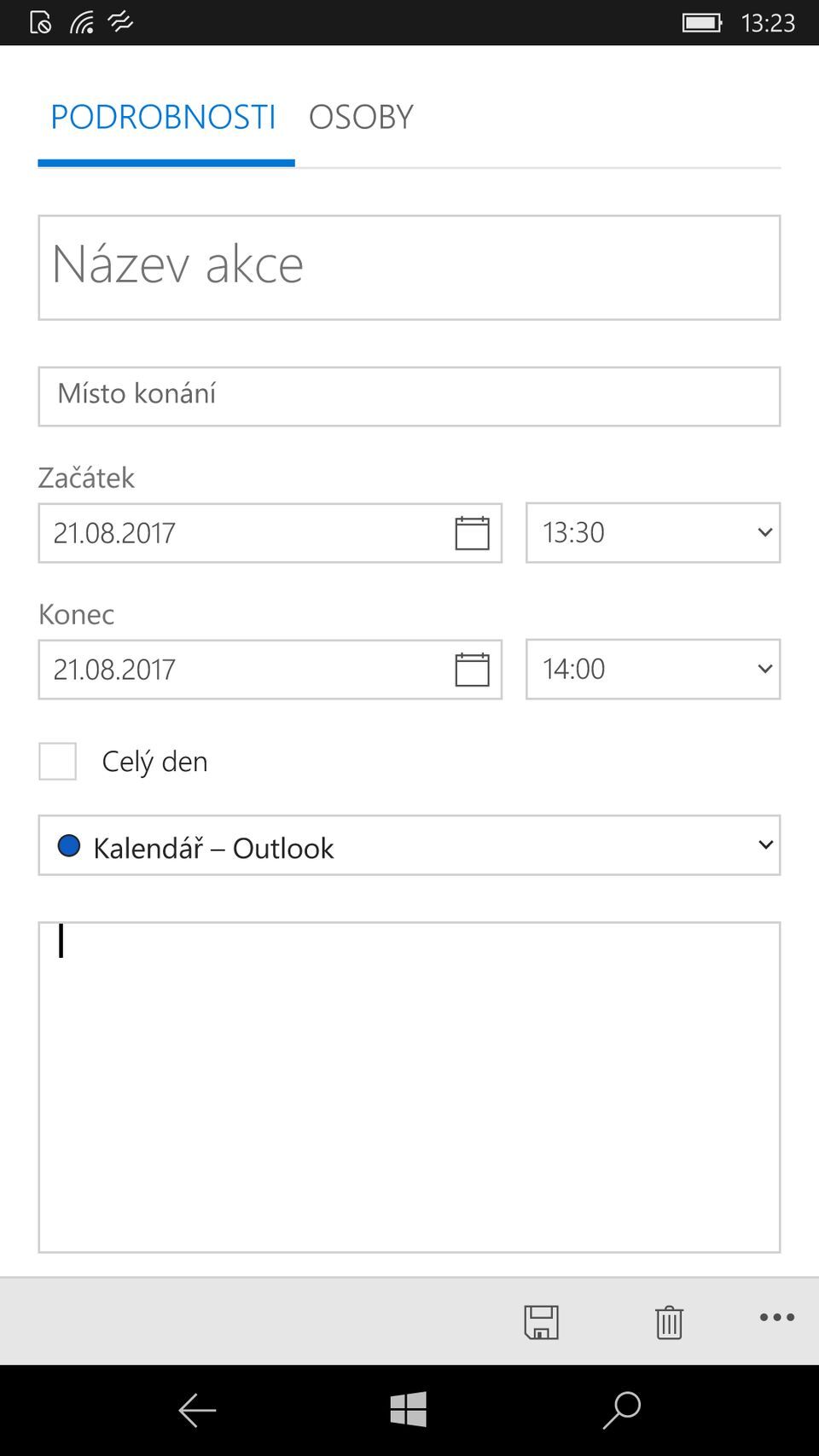Select the PODROBNOSTI tab
The height and width of the screenshot is (1456, 819).
(163, 118)
